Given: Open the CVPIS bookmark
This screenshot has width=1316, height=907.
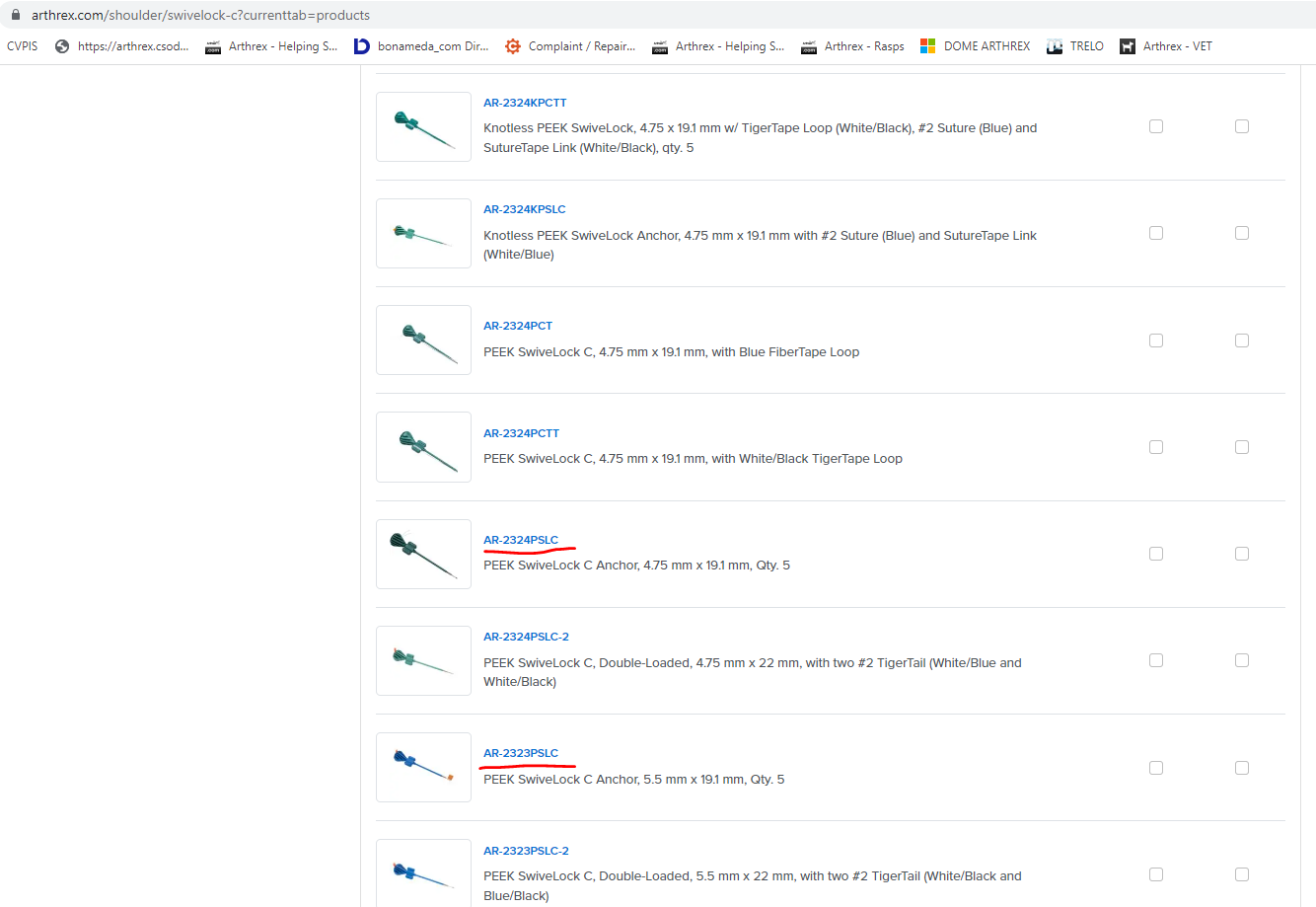Looking at the screenshot, I should (x=22, y=46).
